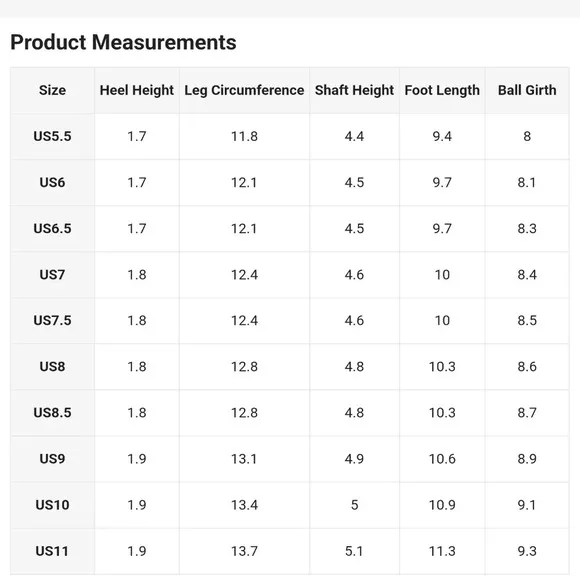Select the Ball Girth column header
The image size is (580, 579).
tap(527, 90)
